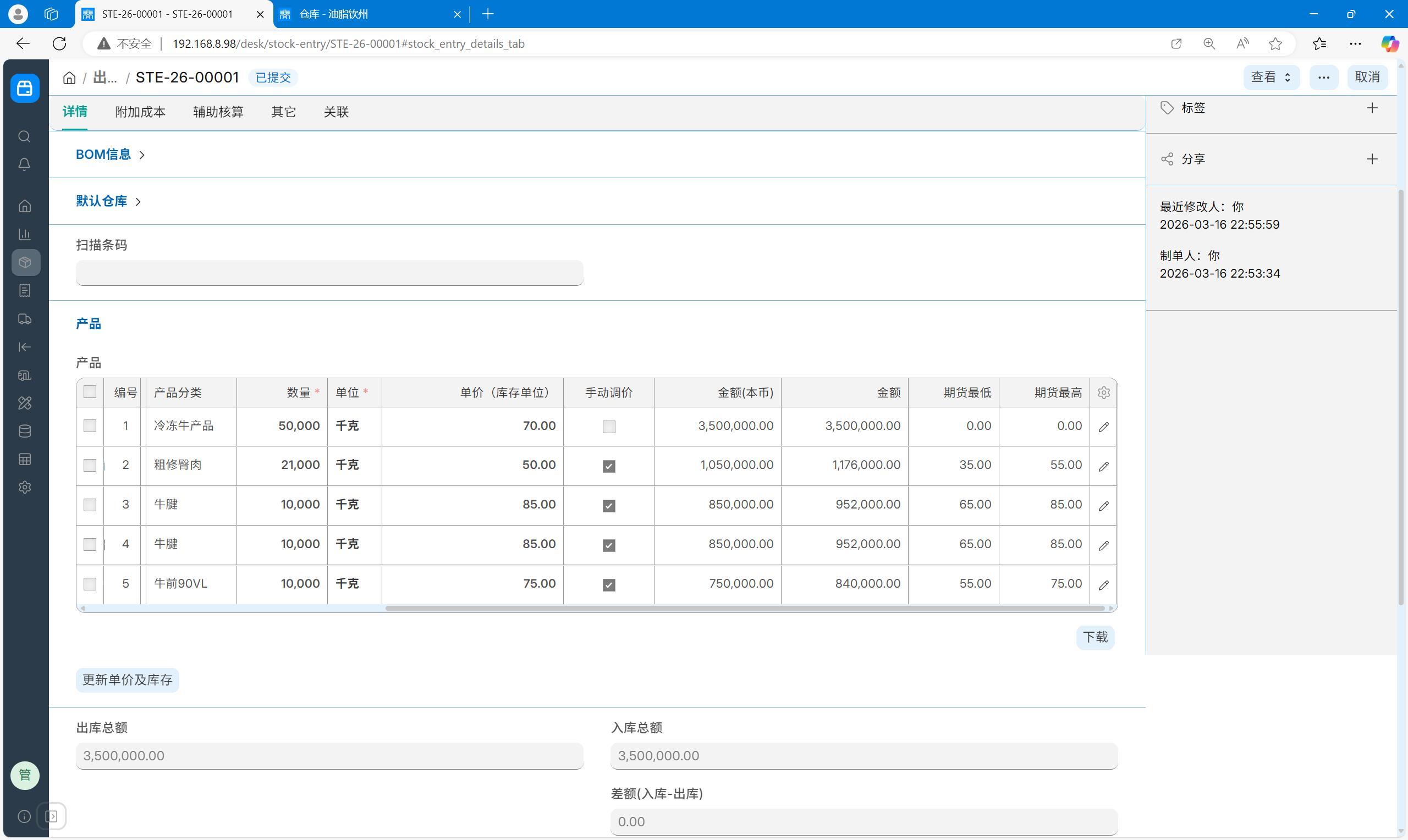Click the 下载 button
This screenshot has width=1408, height=840.
(1095, 637)
